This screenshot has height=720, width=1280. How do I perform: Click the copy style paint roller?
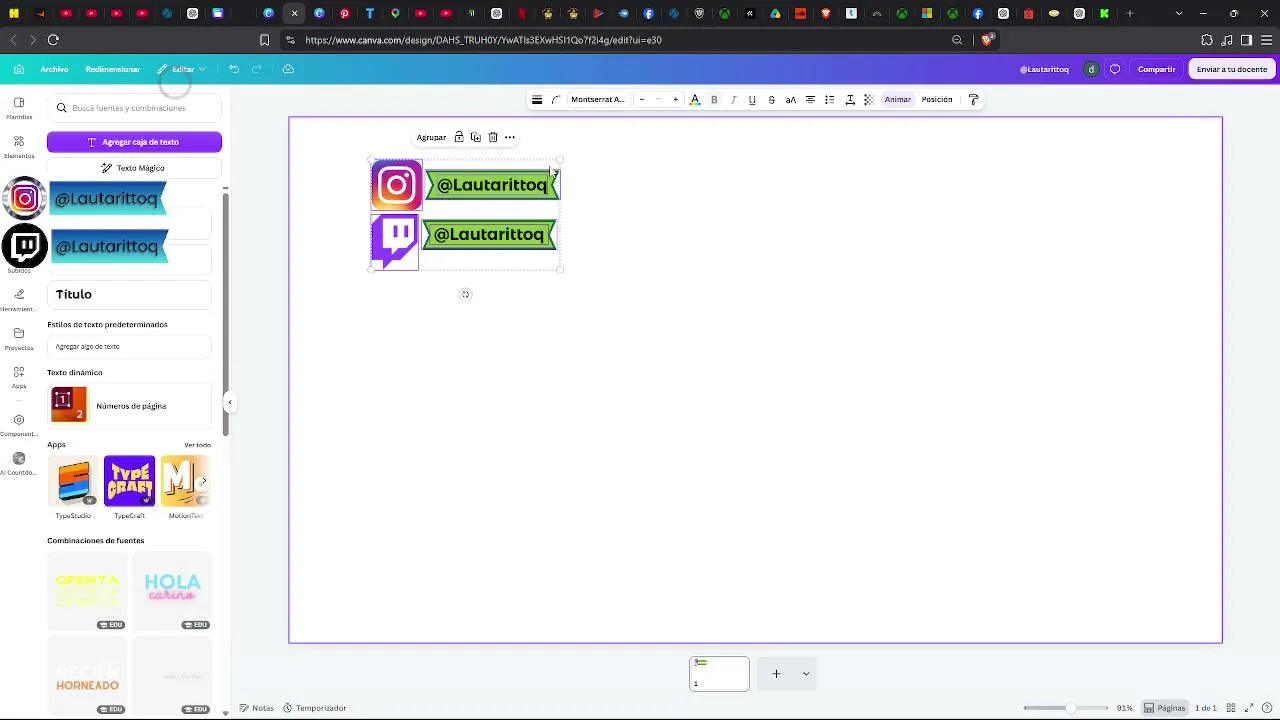(974, 100)
